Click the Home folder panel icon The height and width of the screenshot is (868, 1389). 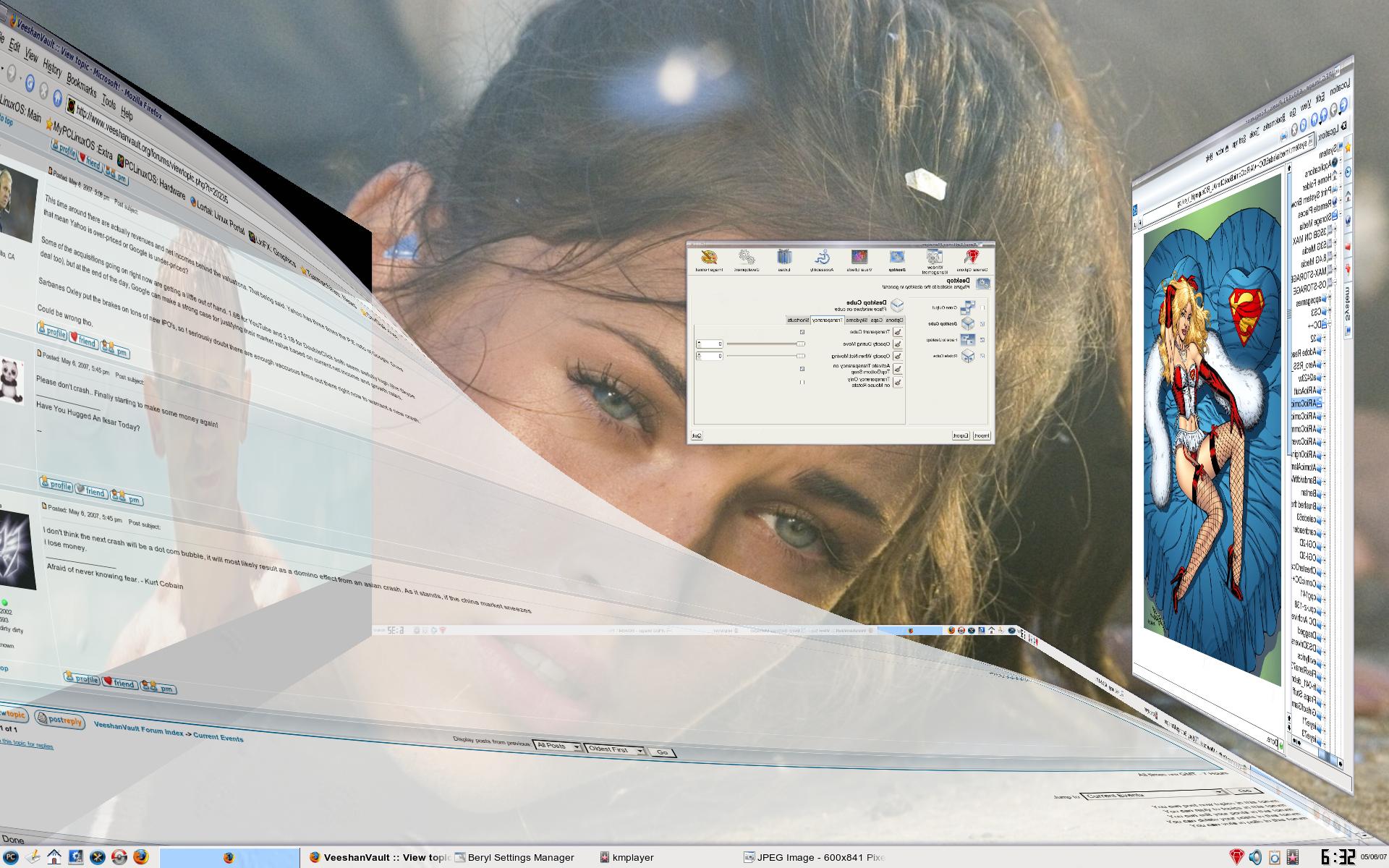pos(54,858)
